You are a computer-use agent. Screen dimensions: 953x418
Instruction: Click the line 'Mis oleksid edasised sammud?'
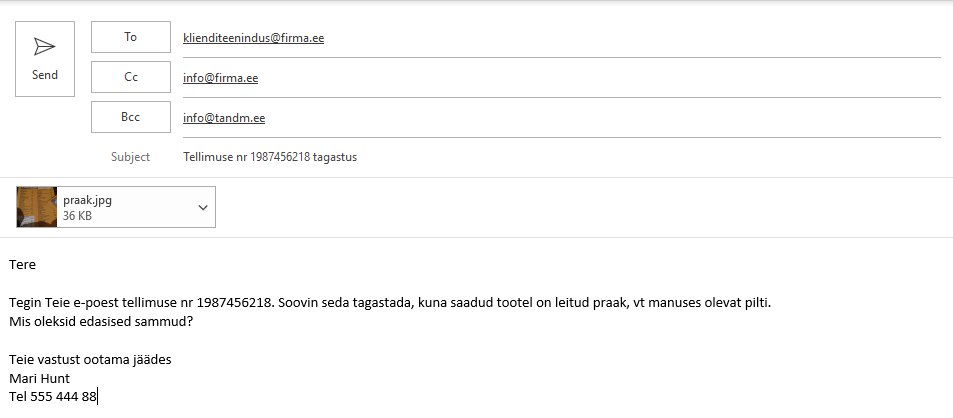pyautogui.click(x=101, y=321)
